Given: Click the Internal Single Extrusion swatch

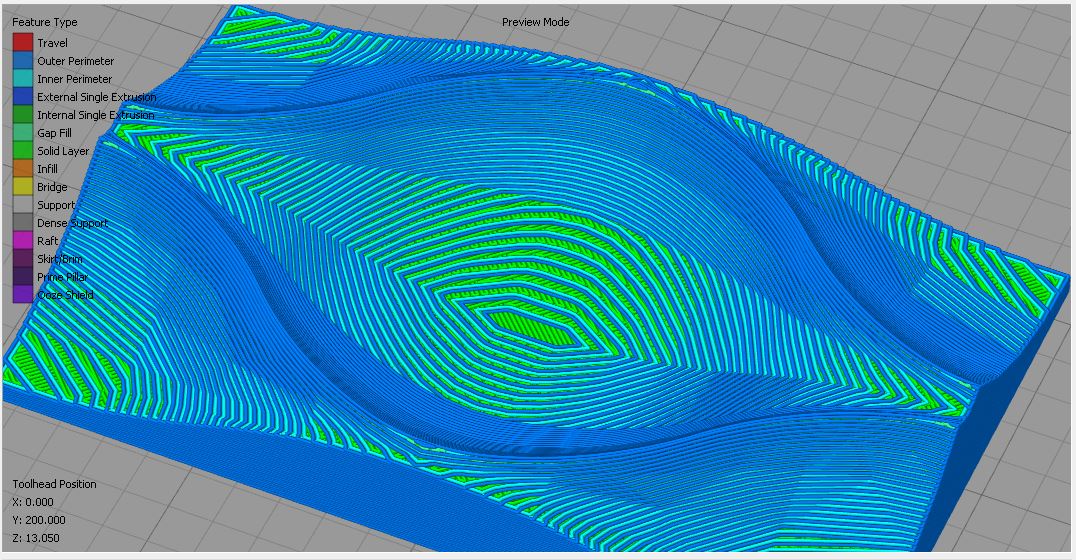Looking at the screenshot, I should point(23,115).
